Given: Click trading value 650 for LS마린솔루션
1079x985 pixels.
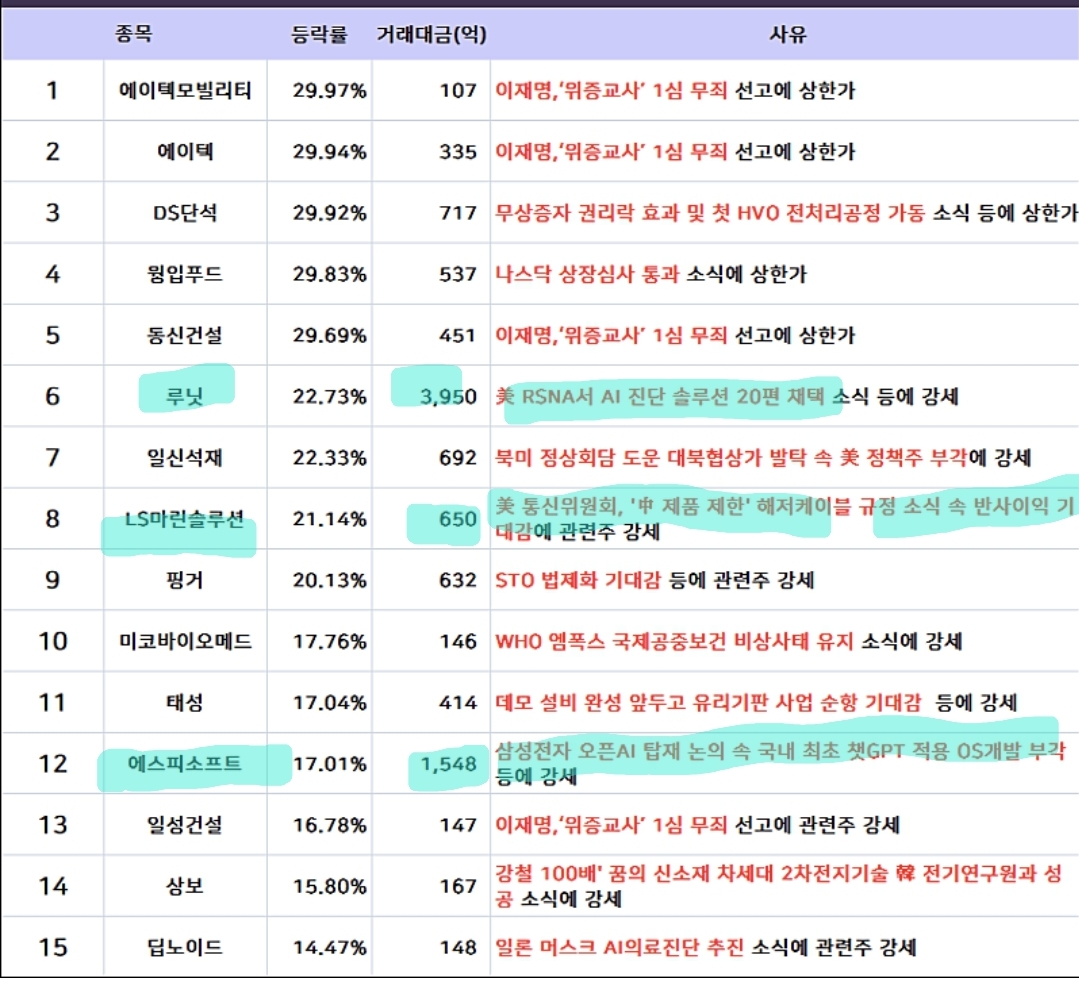Looking at the screenshot, I should pyautogui.click(x=458, y=519).
